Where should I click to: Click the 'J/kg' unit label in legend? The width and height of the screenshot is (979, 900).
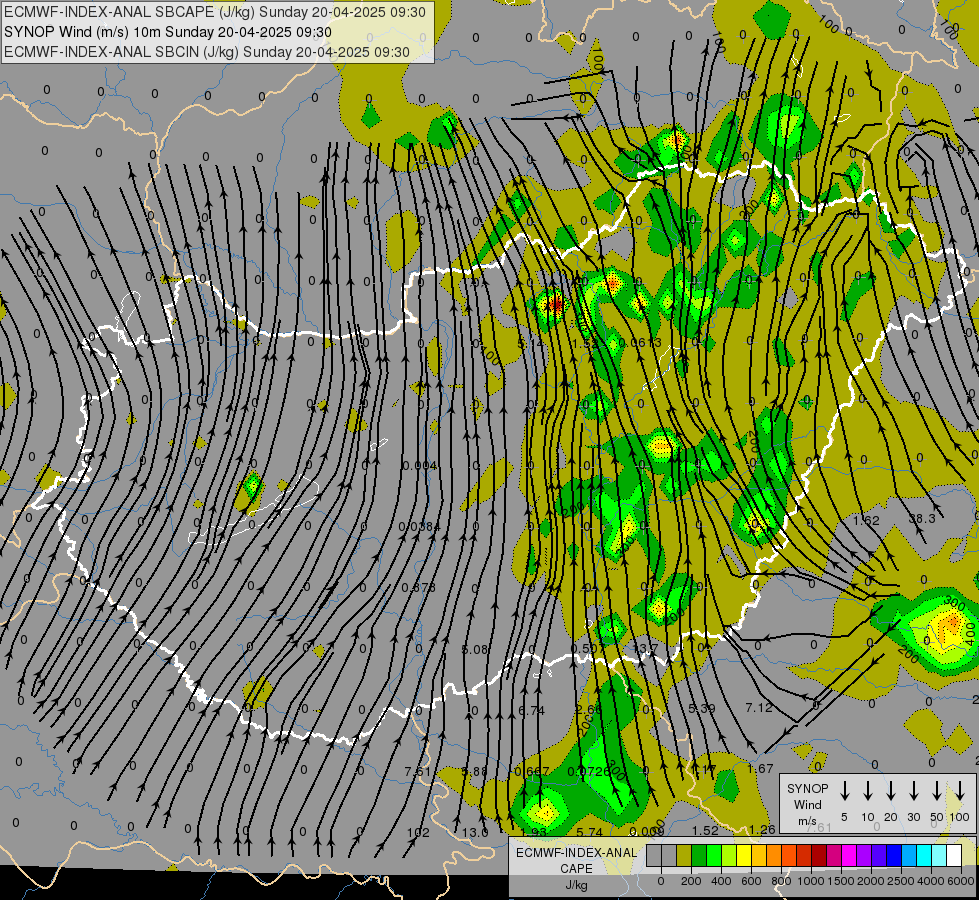(x=576, y=885)
